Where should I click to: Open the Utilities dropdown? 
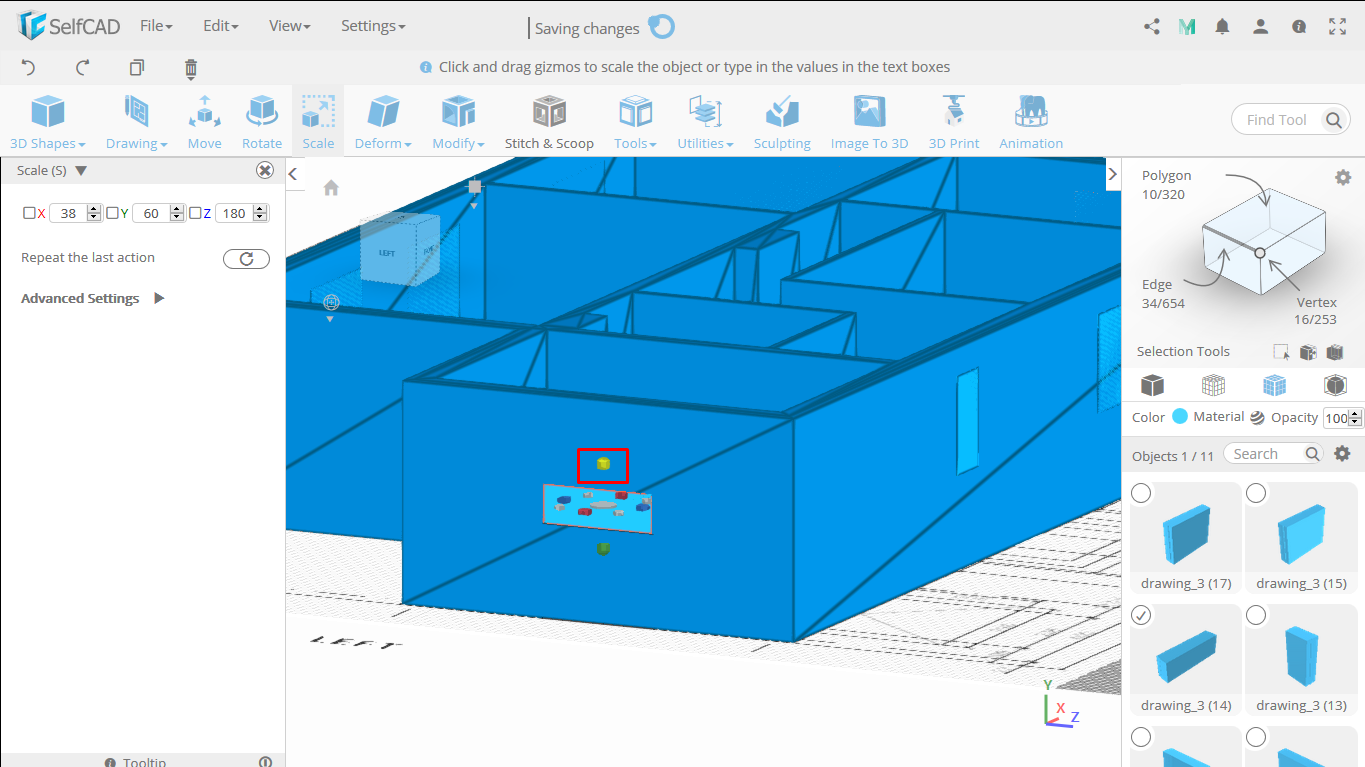(705, 121)
